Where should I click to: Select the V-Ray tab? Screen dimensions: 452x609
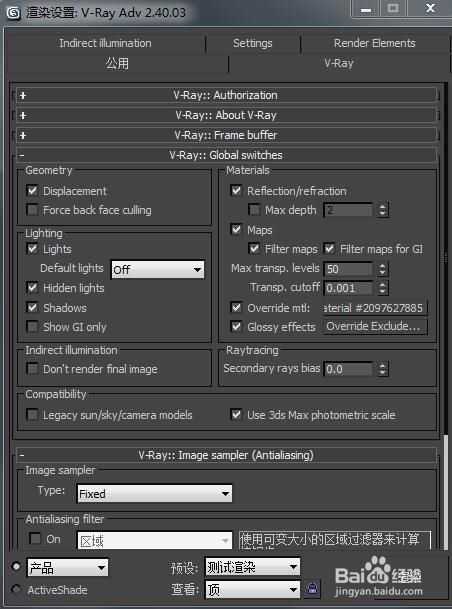pyautogui.click(x=339, y=63)
